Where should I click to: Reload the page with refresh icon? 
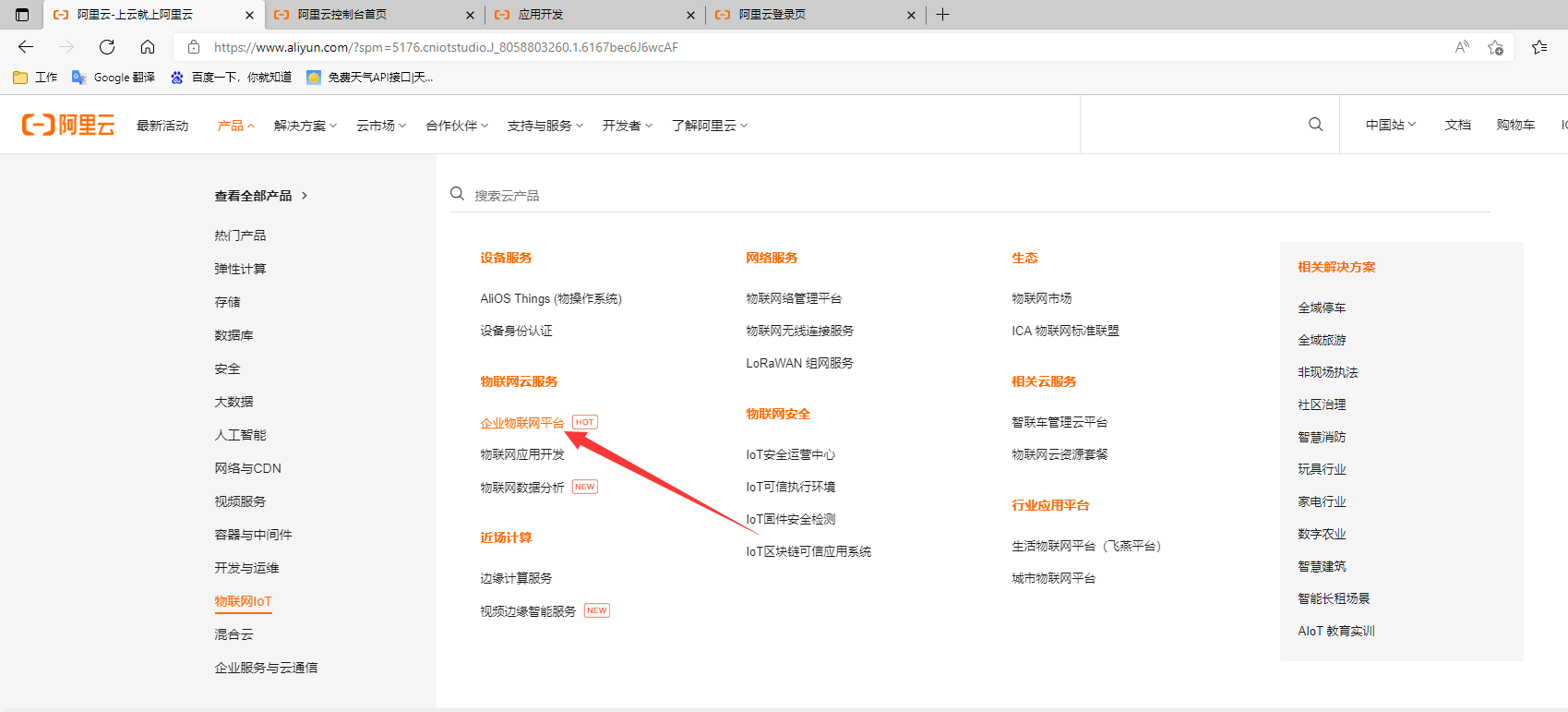tap(107, 47)
